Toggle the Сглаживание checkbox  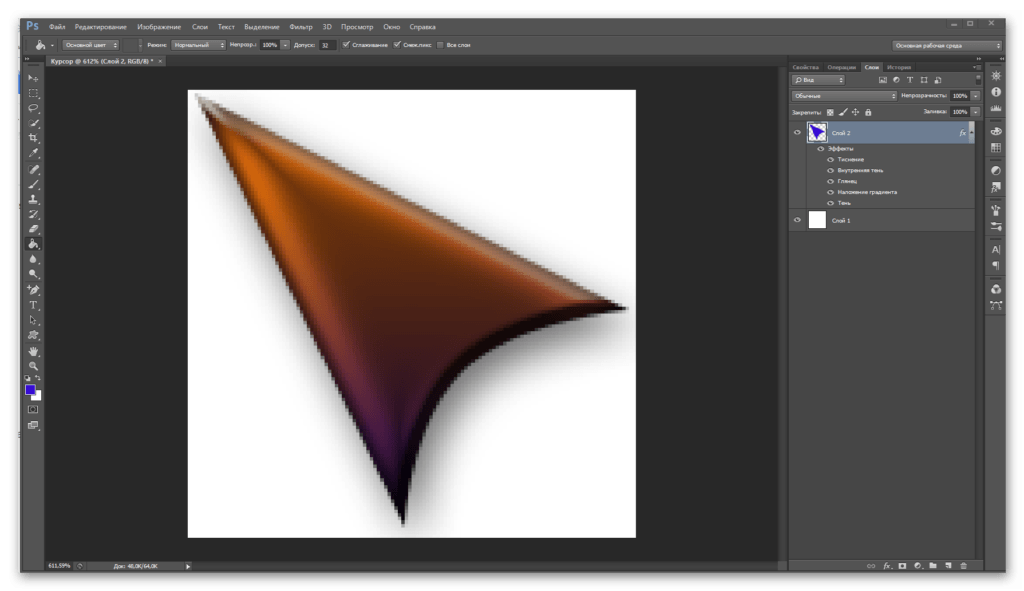346,45
